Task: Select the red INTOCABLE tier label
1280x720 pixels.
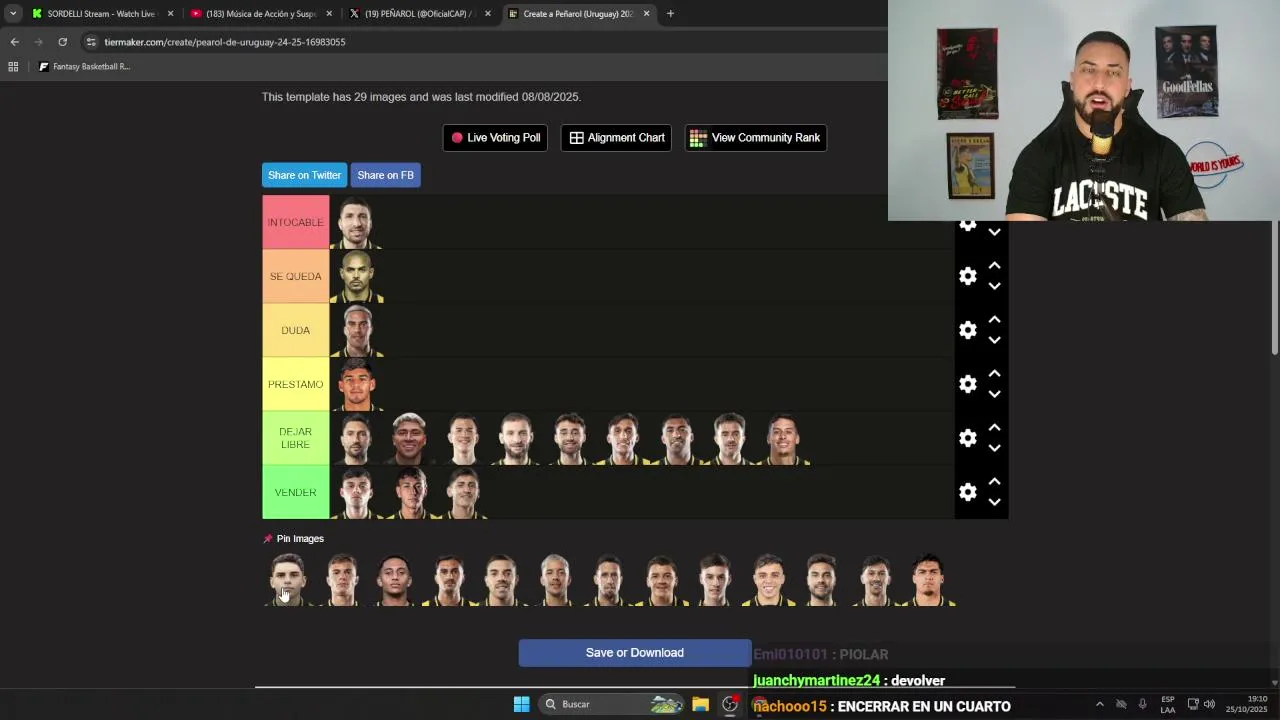Action: pos(296,222)
